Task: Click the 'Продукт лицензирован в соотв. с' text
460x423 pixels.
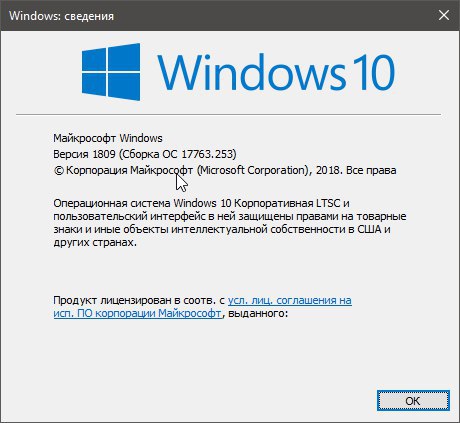Action: pyautogui.click(x=139, y=300)
